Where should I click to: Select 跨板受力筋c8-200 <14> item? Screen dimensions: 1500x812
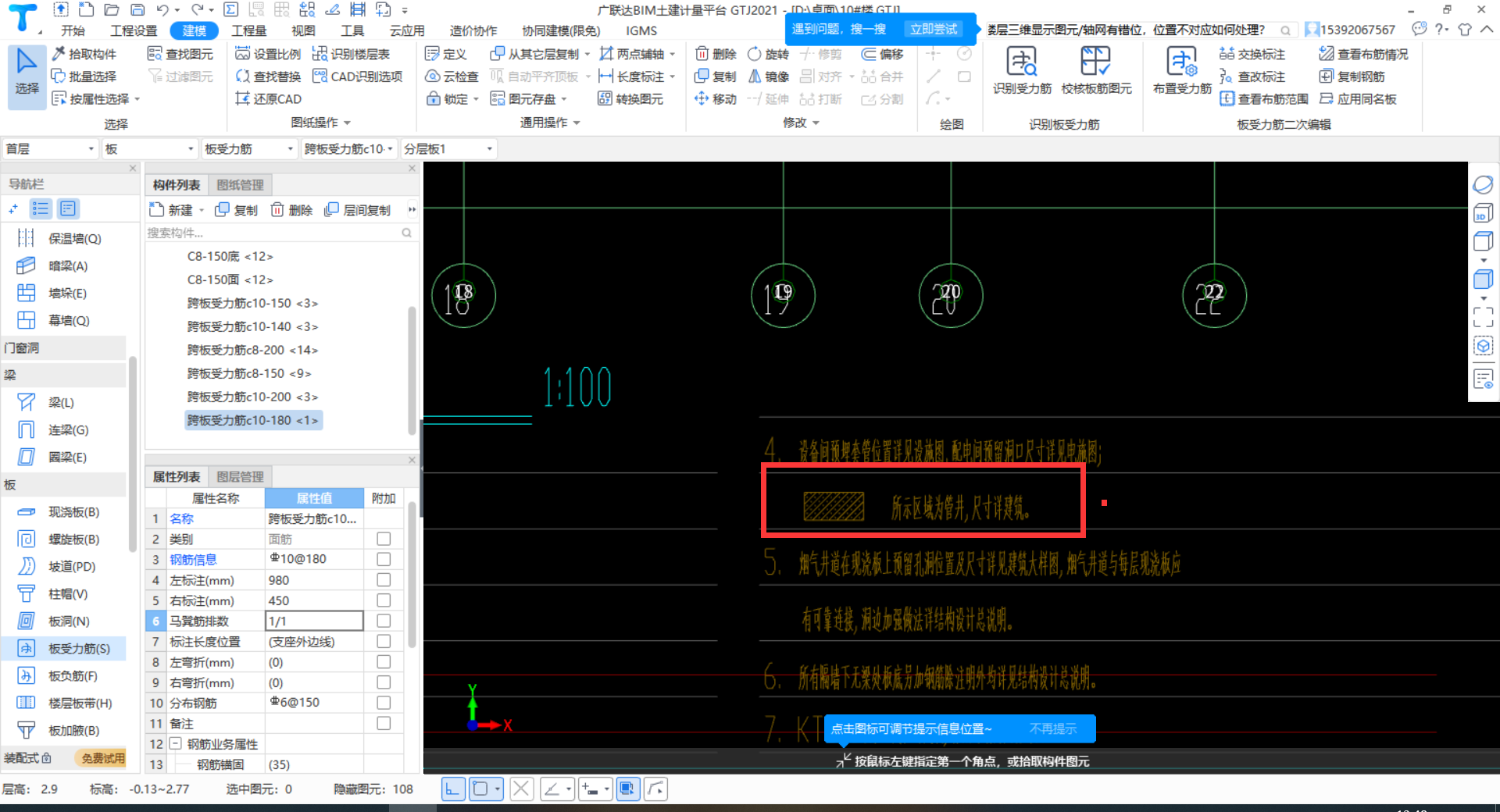(252, 350)
